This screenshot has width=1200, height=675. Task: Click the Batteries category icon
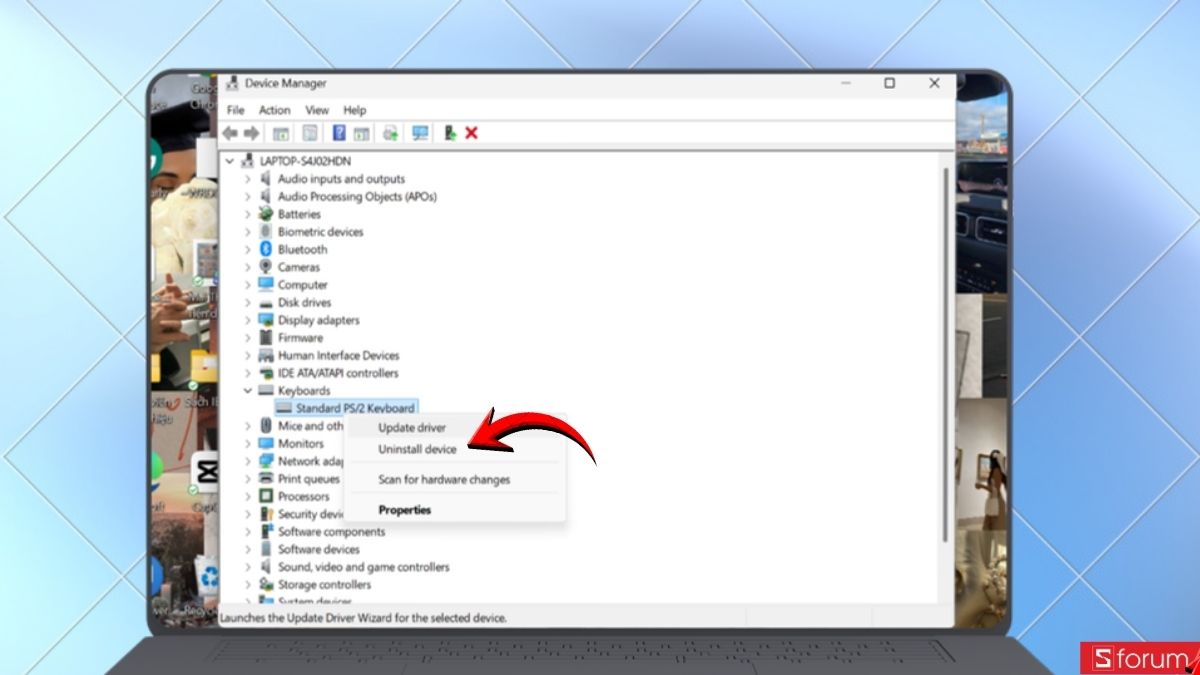[266, 214]
